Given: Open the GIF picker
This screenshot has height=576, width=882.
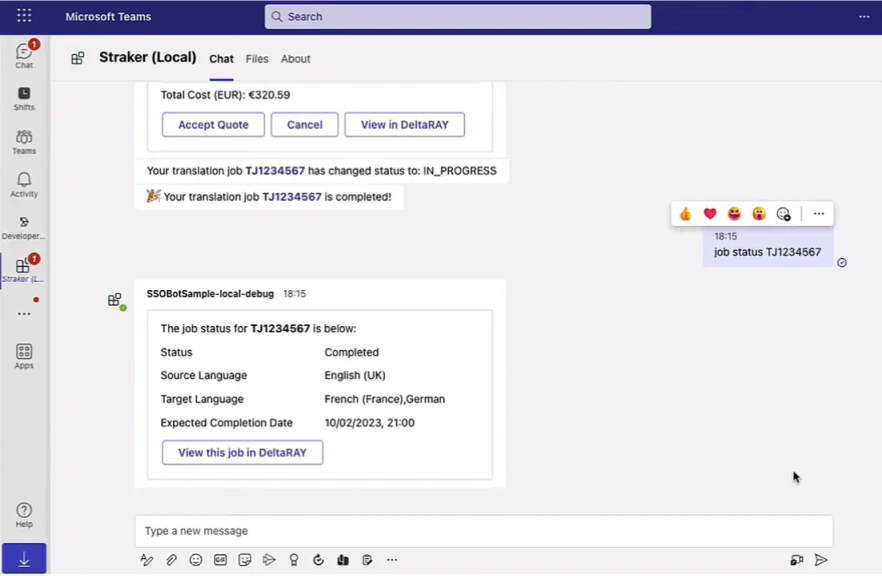Looking at the screenshot, I should point(220,560).
